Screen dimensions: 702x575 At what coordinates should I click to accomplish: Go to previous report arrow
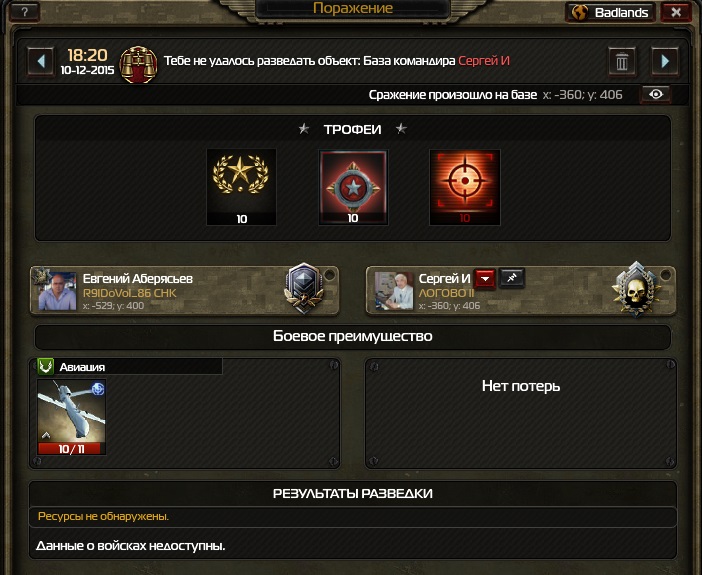coord(41,61)
